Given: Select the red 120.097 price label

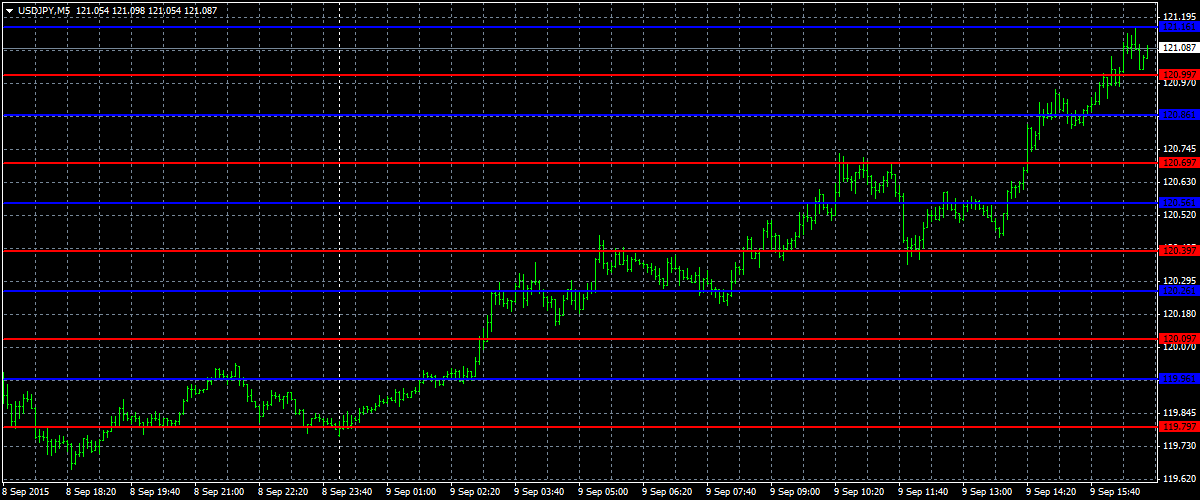Looking at the screenshot, I should 1178,338.
